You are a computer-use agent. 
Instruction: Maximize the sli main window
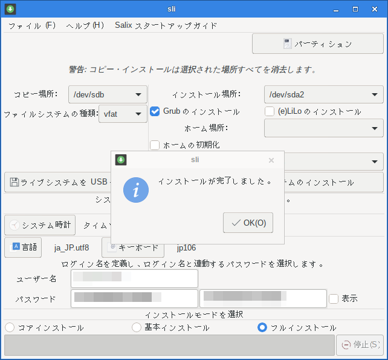(x=356, y=9)
